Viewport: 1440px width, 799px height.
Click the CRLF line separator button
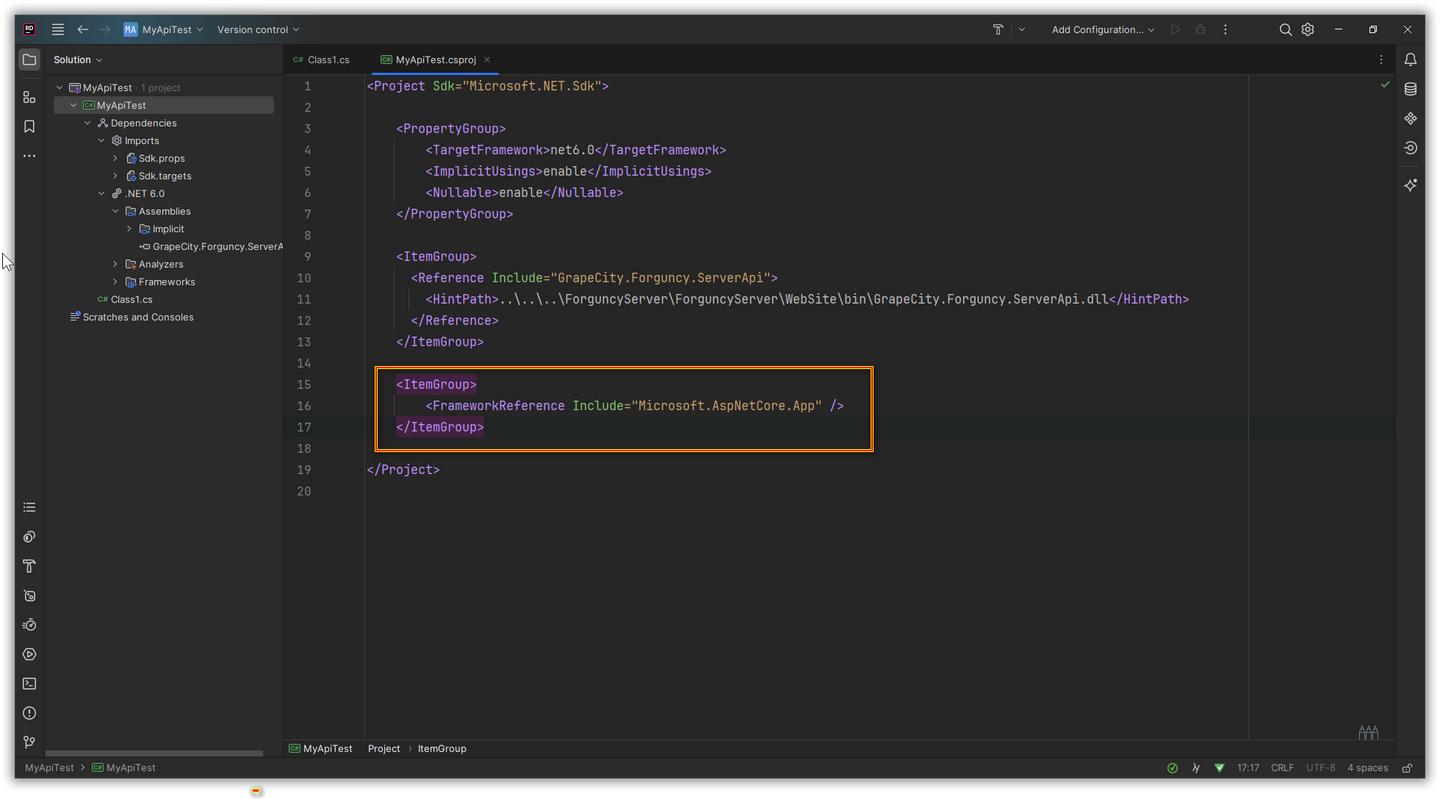[1281, 768]
